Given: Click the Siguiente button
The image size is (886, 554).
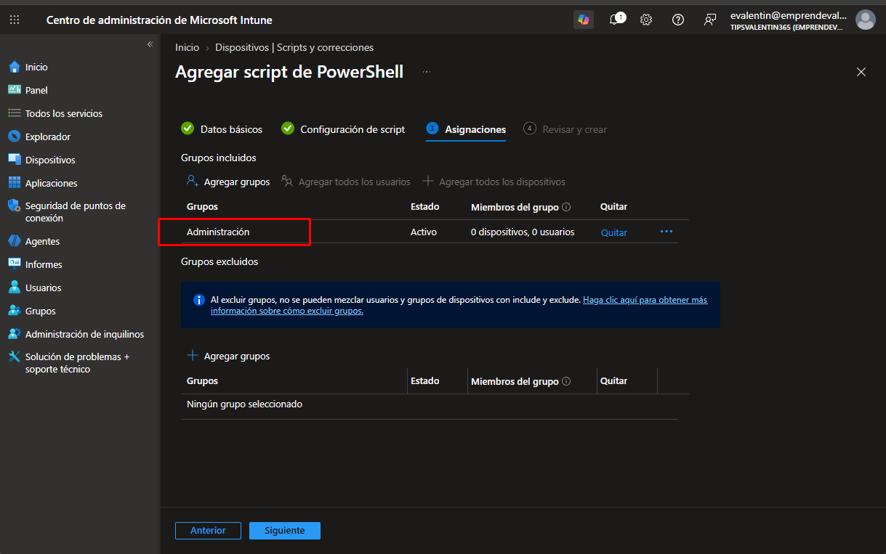Looking at the screenshot, I should coord(285,530).
